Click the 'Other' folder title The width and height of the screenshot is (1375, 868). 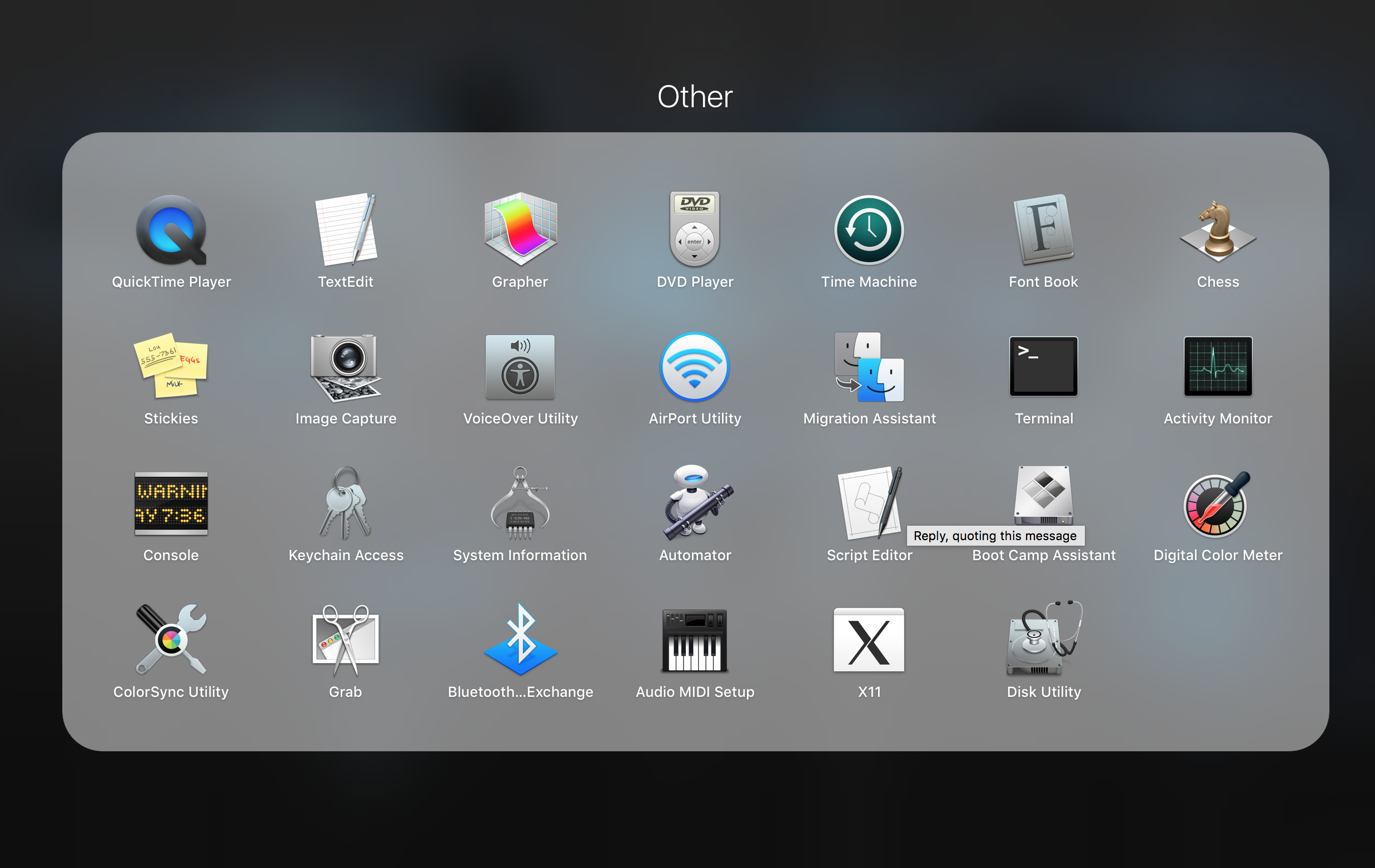click(695, 97)
